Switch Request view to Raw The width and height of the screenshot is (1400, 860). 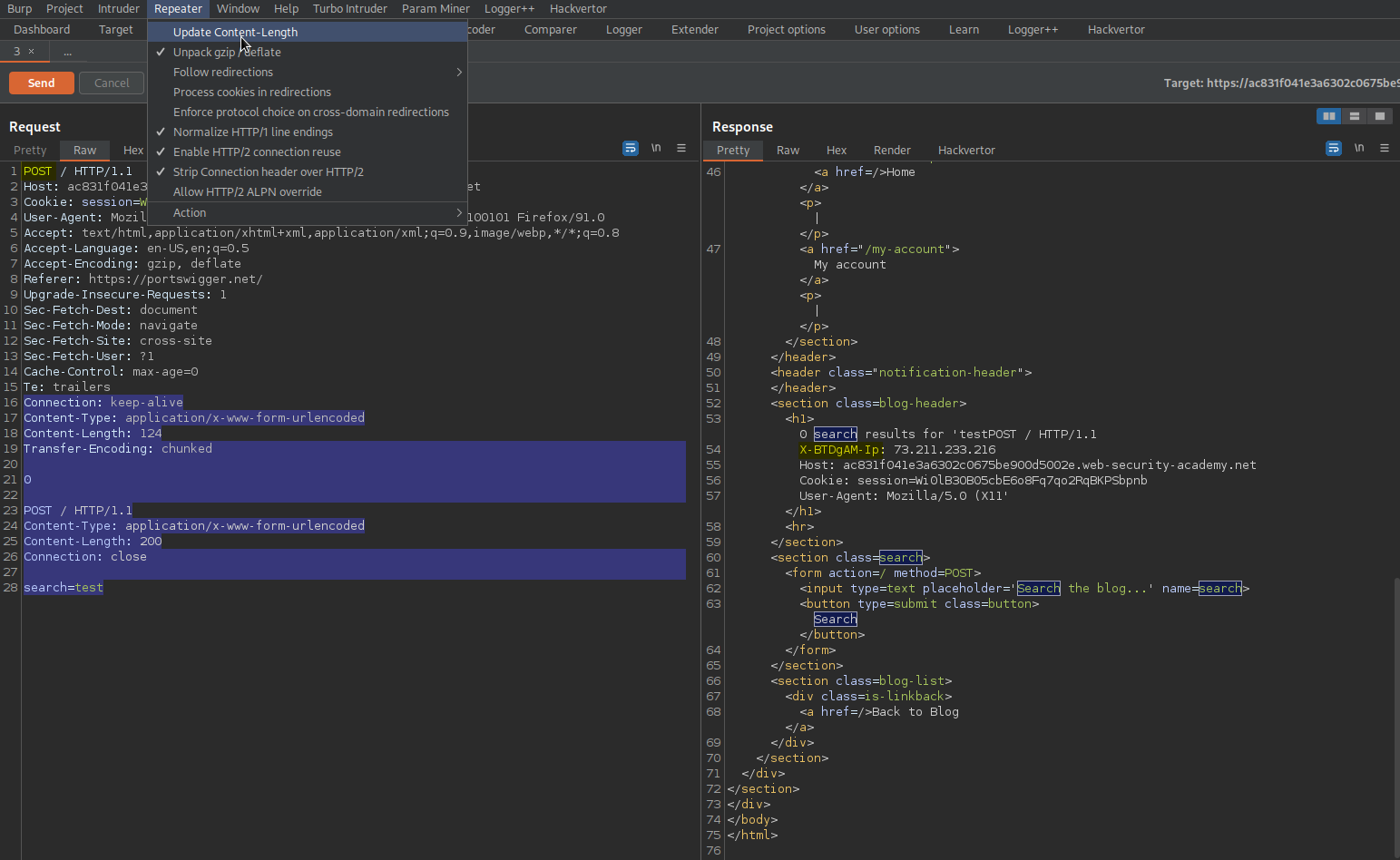85,150
